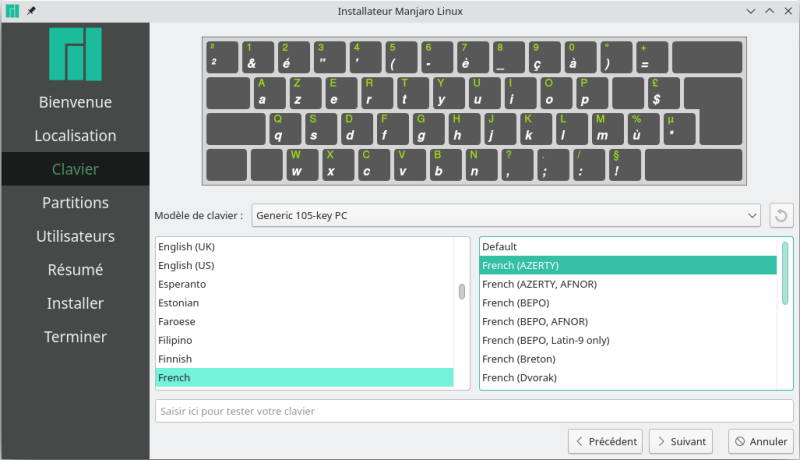Click the Précédent button

(x=606, y=441)
